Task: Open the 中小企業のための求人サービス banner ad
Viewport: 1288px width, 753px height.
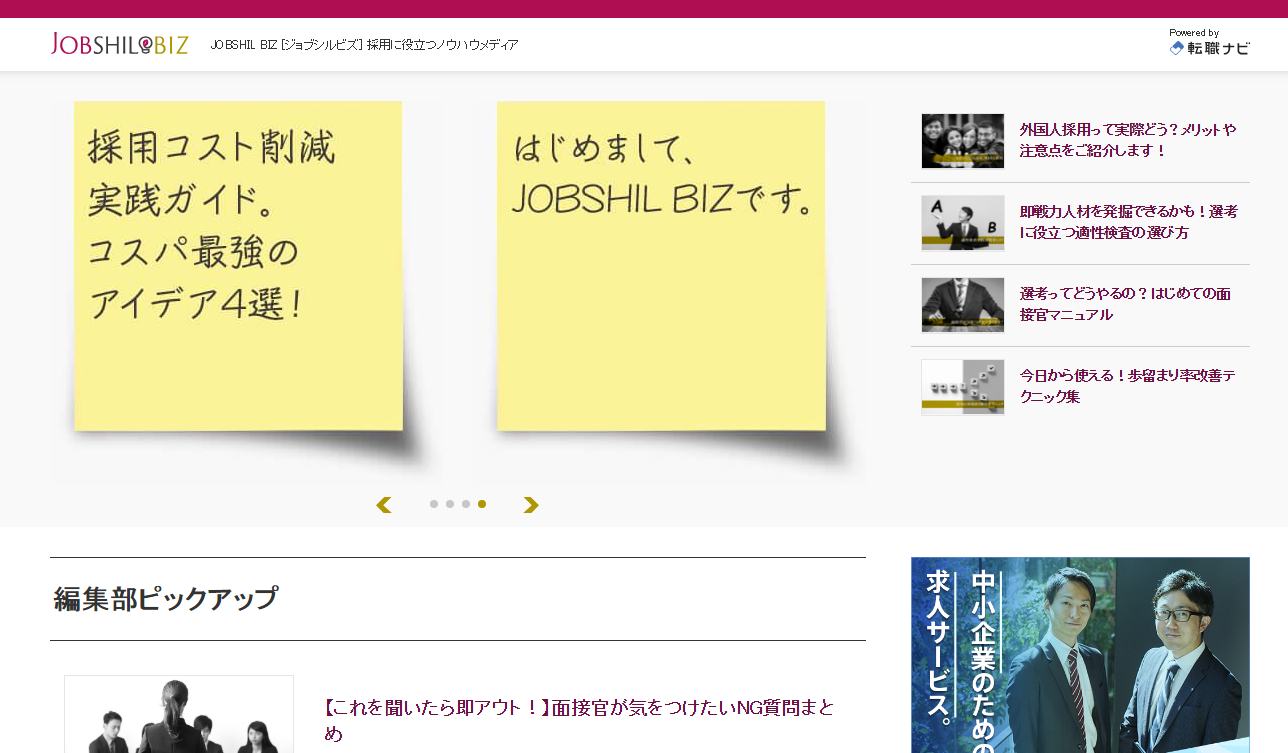Action: [1080, 655]
